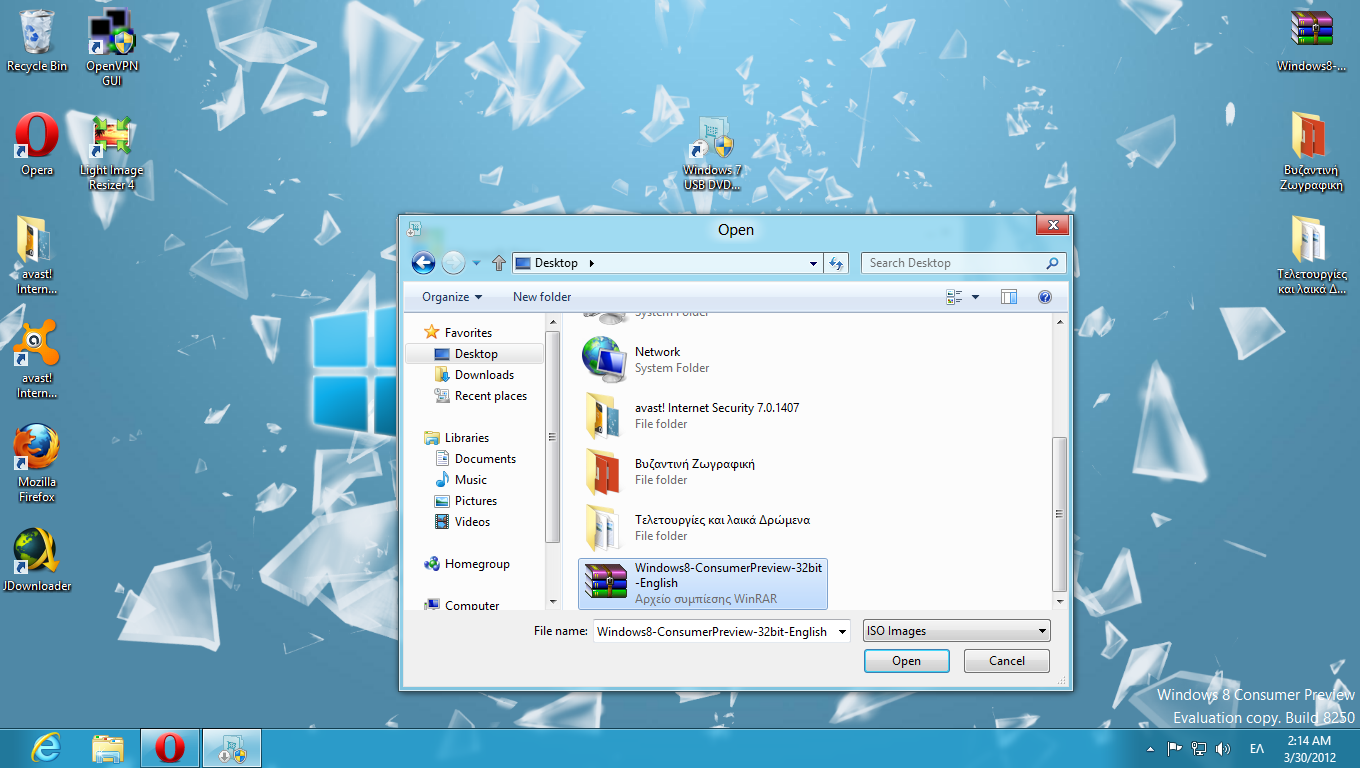The height and width of the screenshot is (768, 1360).
Task: Click Back arrow in Open dialog
Action: click(x=423, y=263)
